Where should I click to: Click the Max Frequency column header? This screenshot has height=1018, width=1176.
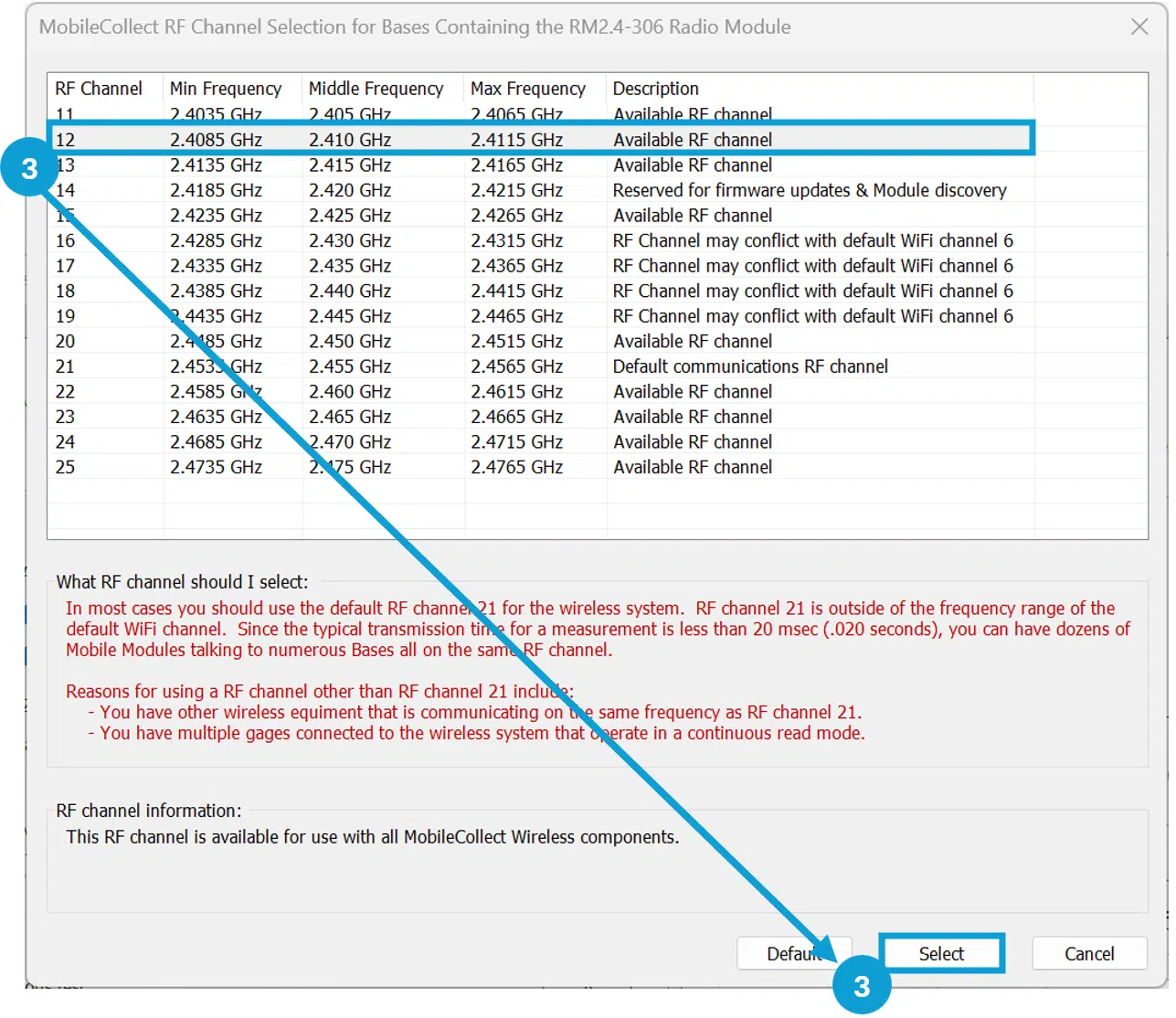coord(528,89)
